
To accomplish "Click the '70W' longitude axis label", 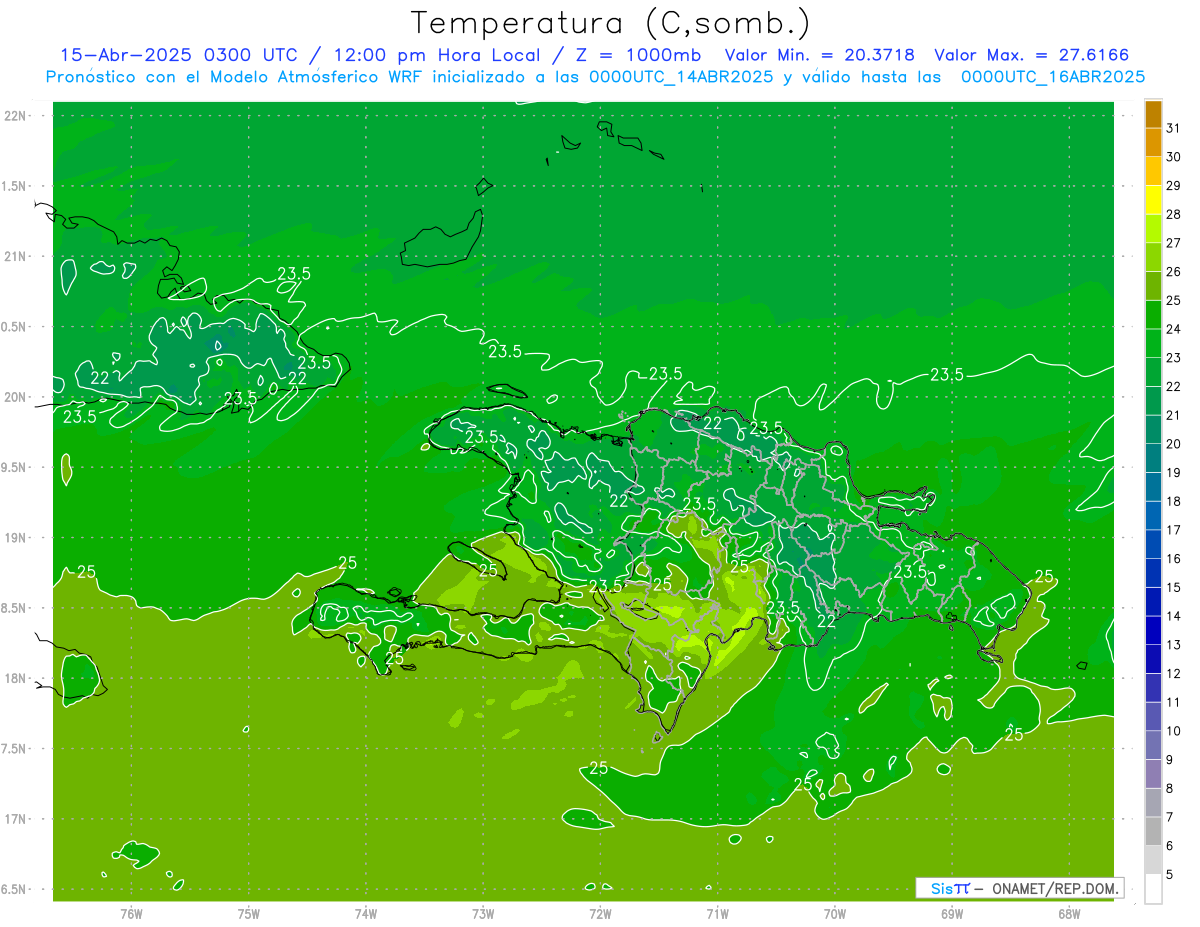I will (835, 913).
